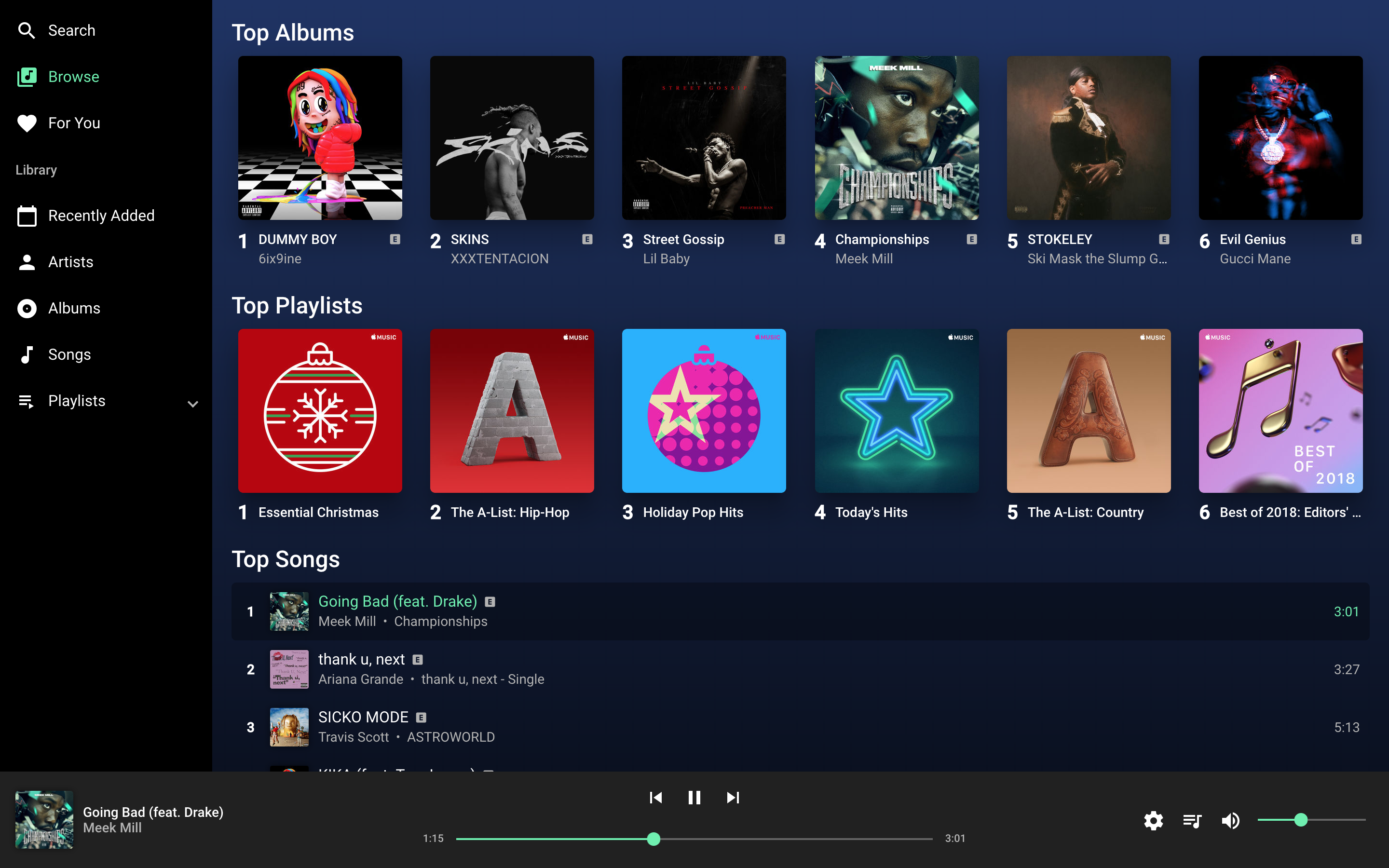The image size is (1389, 868).
Task: Open the Browse section
Action: pyautogui.click(x=73, y=77)
